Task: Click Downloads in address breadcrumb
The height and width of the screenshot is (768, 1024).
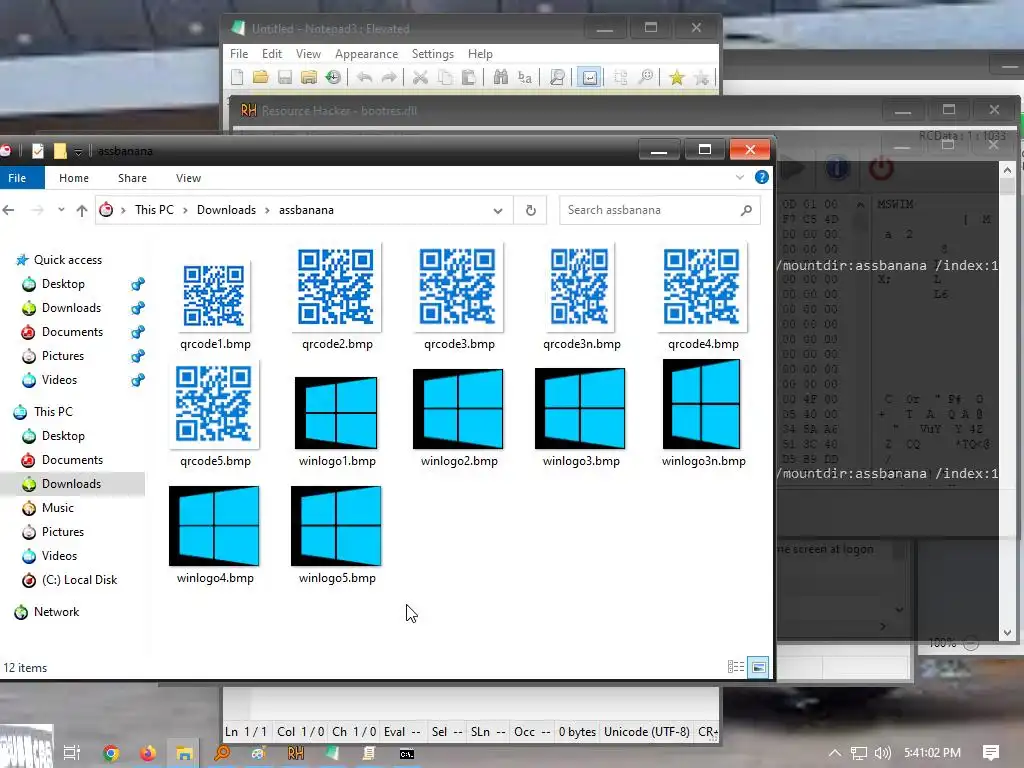Action: (x=226, y=210)
